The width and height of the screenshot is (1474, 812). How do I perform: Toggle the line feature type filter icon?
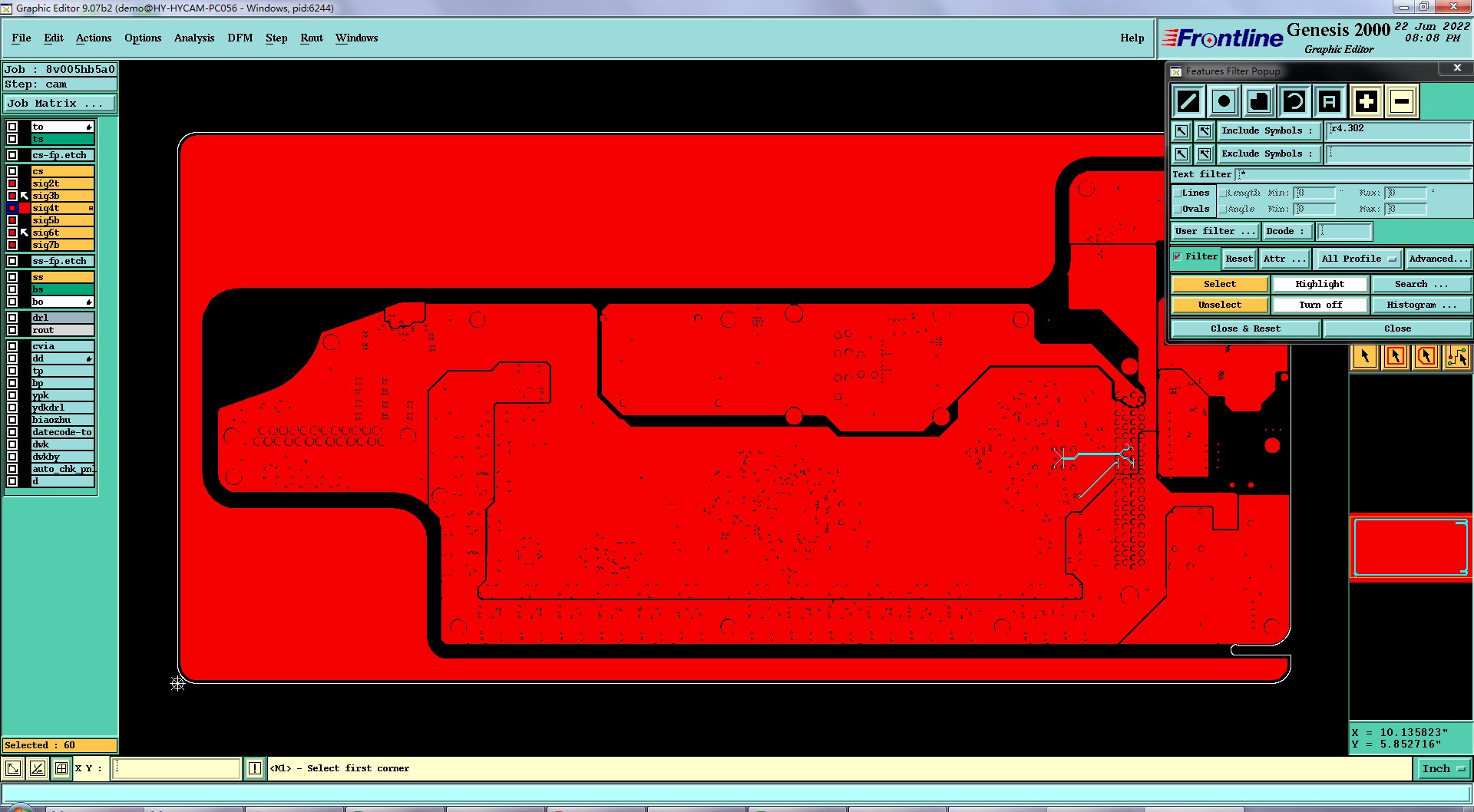tap(1188, 101)
